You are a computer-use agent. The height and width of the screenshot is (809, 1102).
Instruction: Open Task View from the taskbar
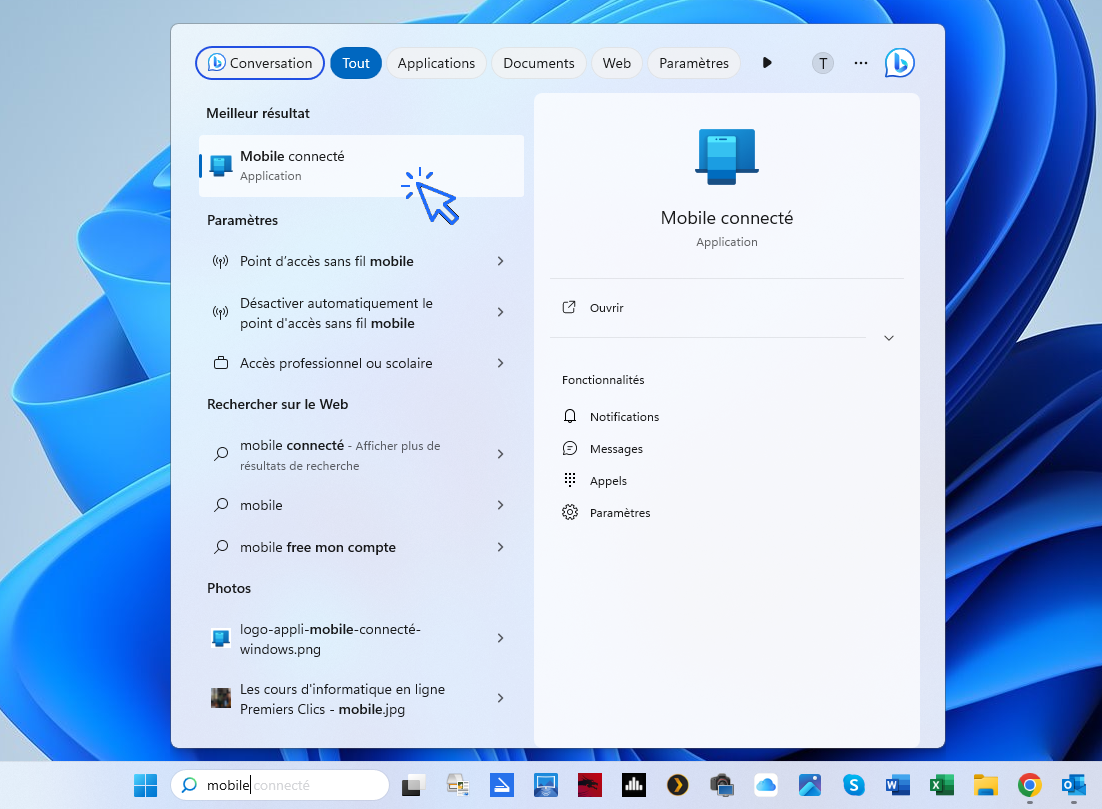pos(413,785)
